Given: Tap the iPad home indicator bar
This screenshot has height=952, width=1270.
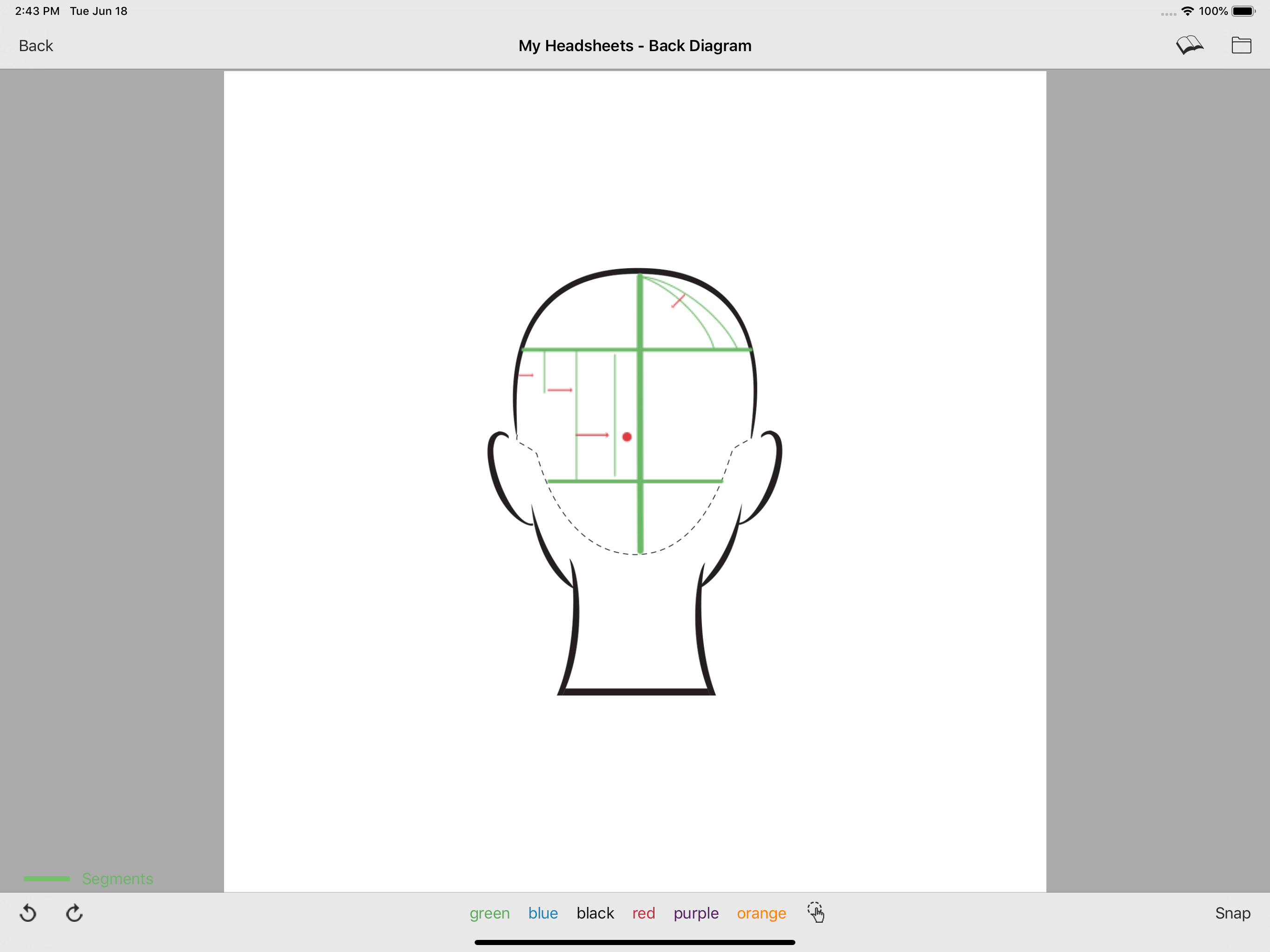Looking at the screenshot, I should pyautogui.click(x=635, y=942).
